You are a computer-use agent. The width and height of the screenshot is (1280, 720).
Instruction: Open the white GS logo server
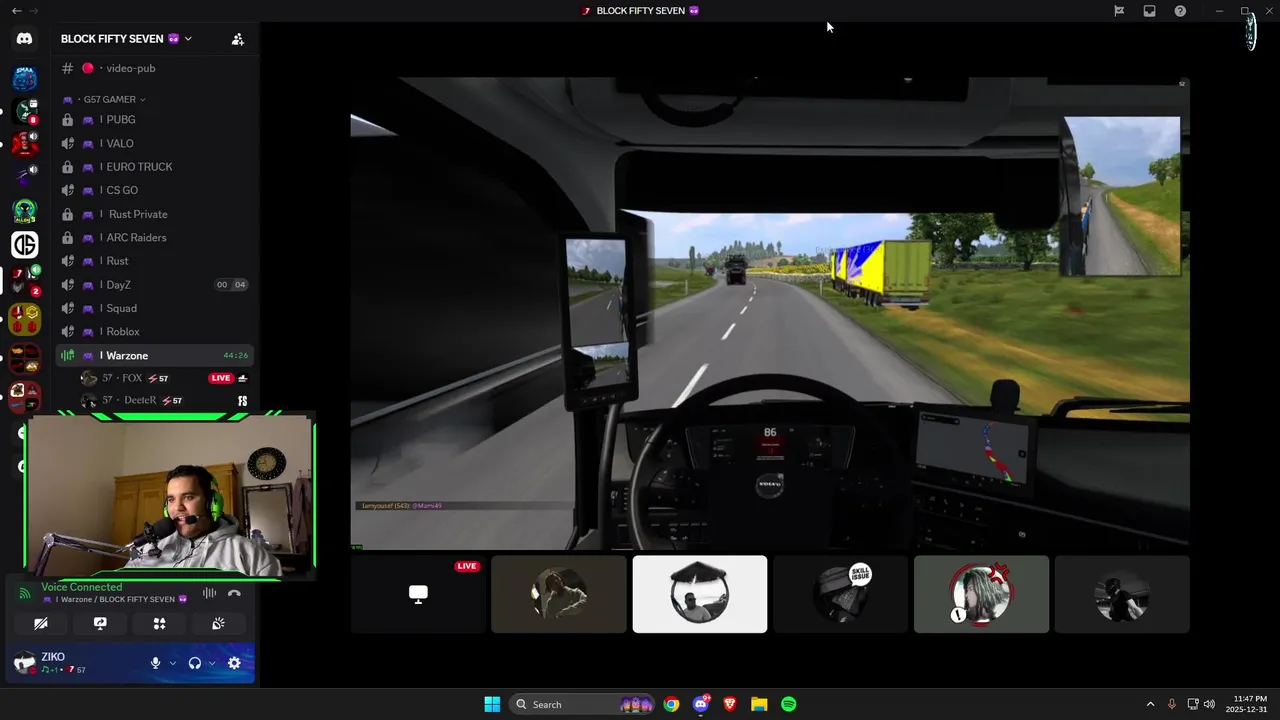pos(25,244)
